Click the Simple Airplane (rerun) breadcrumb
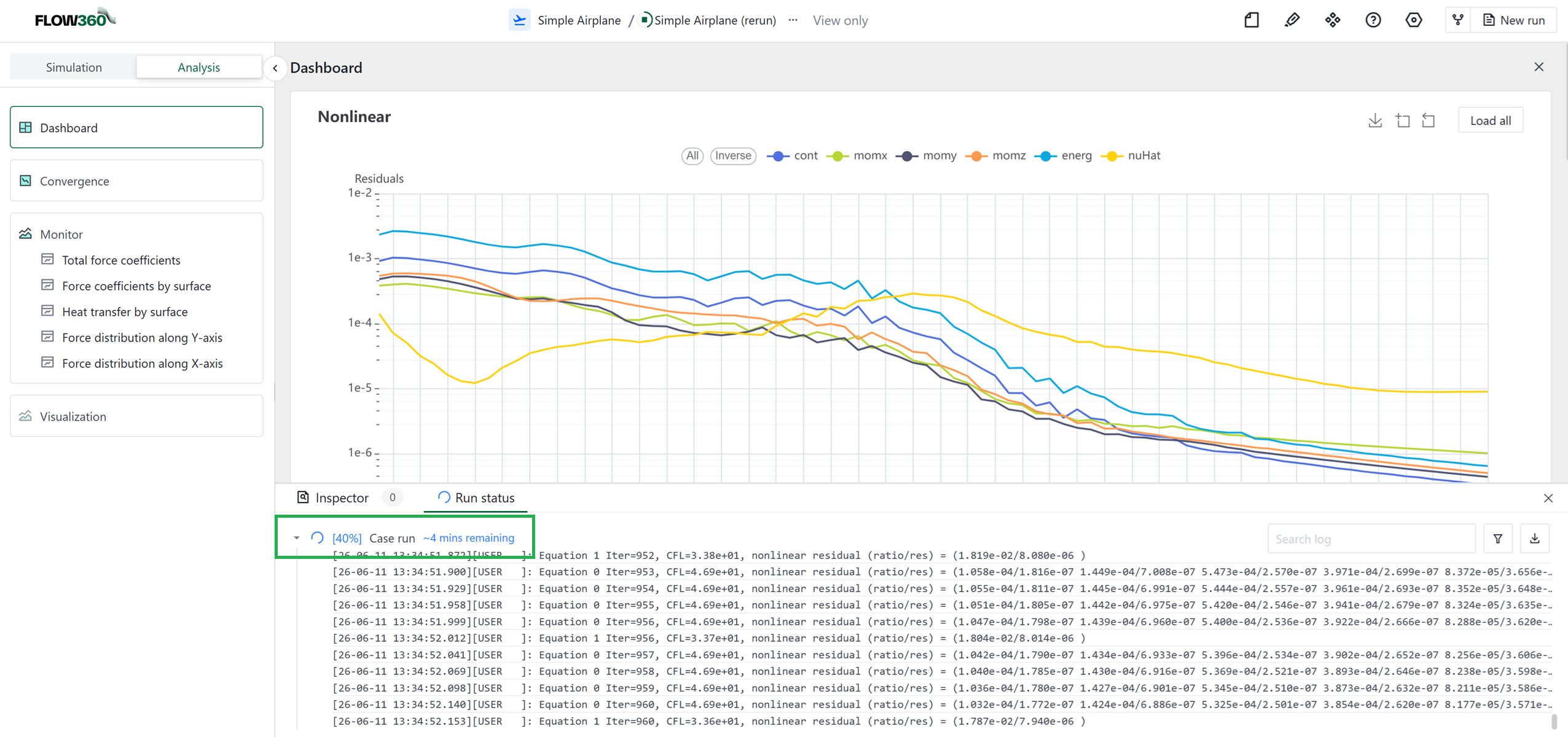Screen dimensions: 1568x737 tap(715, 20)
